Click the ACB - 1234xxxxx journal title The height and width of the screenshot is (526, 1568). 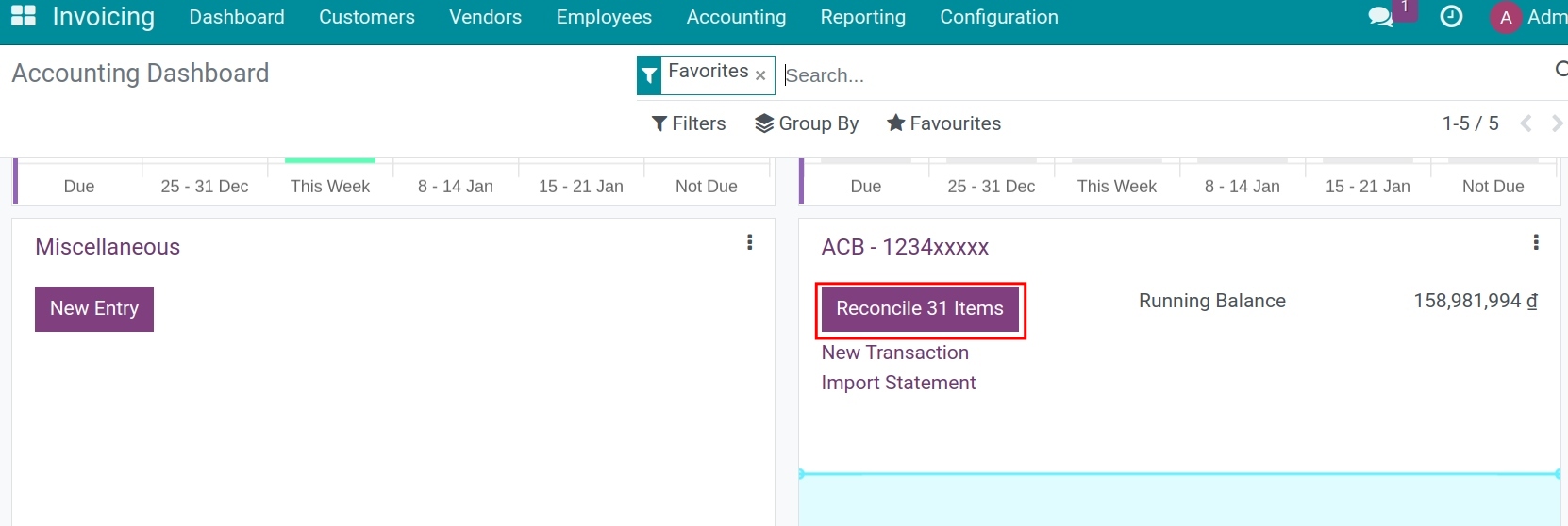click(x=905, y=247)
